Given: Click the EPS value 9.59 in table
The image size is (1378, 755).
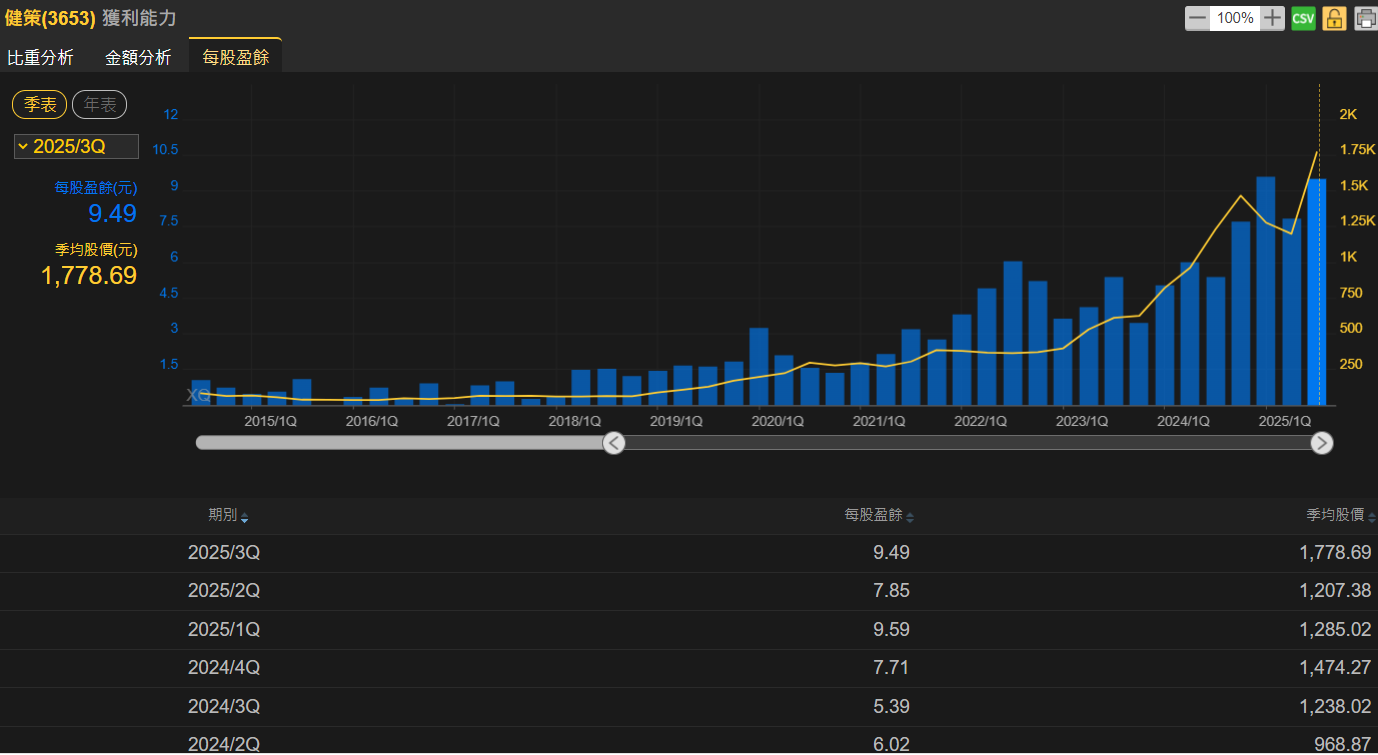Looking at the screenshot, I should [891, 630].
